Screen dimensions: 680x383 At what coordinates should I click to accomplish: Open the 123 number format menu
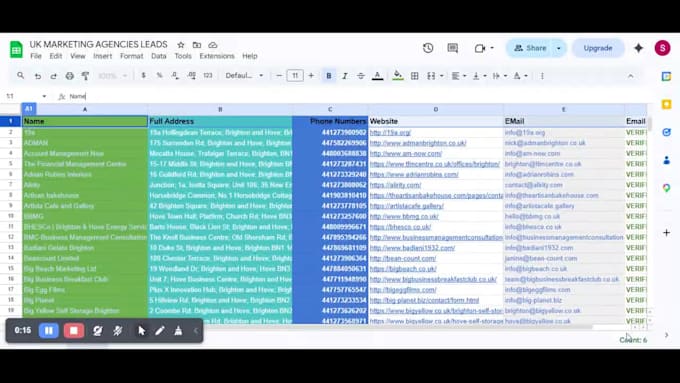208,75
